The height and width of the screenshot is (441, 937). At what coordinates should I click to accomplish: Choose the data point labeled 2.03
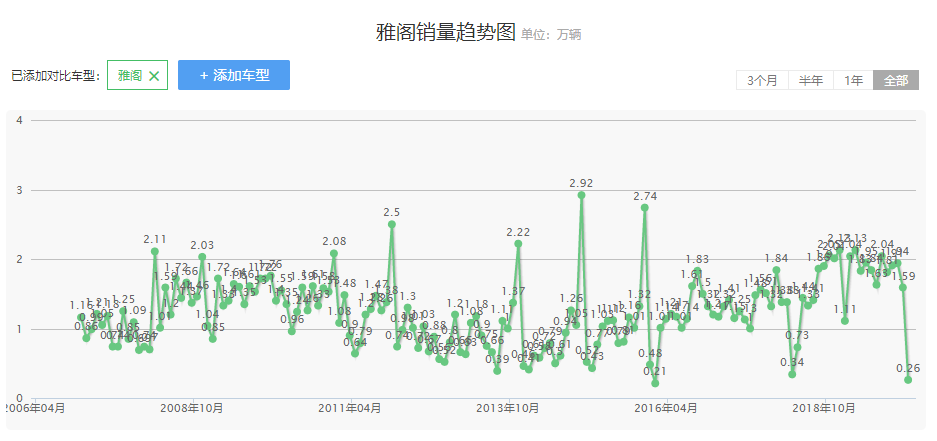tap(202, 257)
